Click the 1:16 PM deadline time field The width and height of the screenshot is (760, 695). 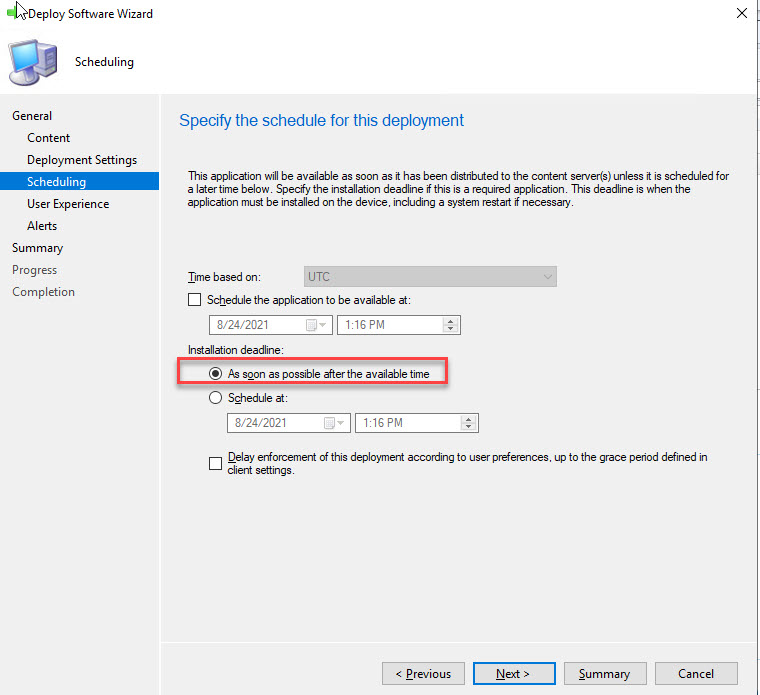[405, 423]
